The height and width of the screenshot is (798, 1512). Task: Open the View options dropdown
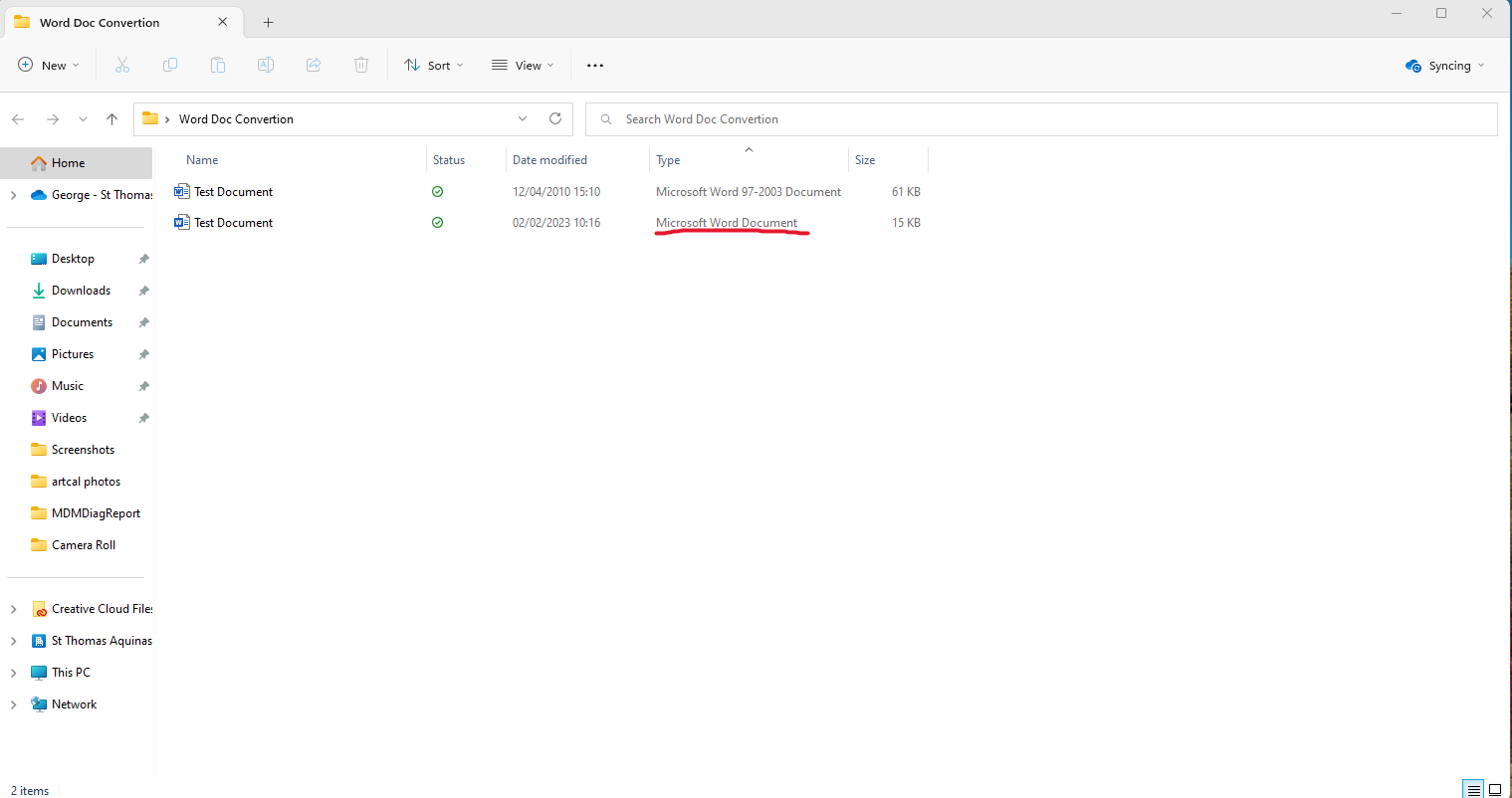click(x=523, y=66)
